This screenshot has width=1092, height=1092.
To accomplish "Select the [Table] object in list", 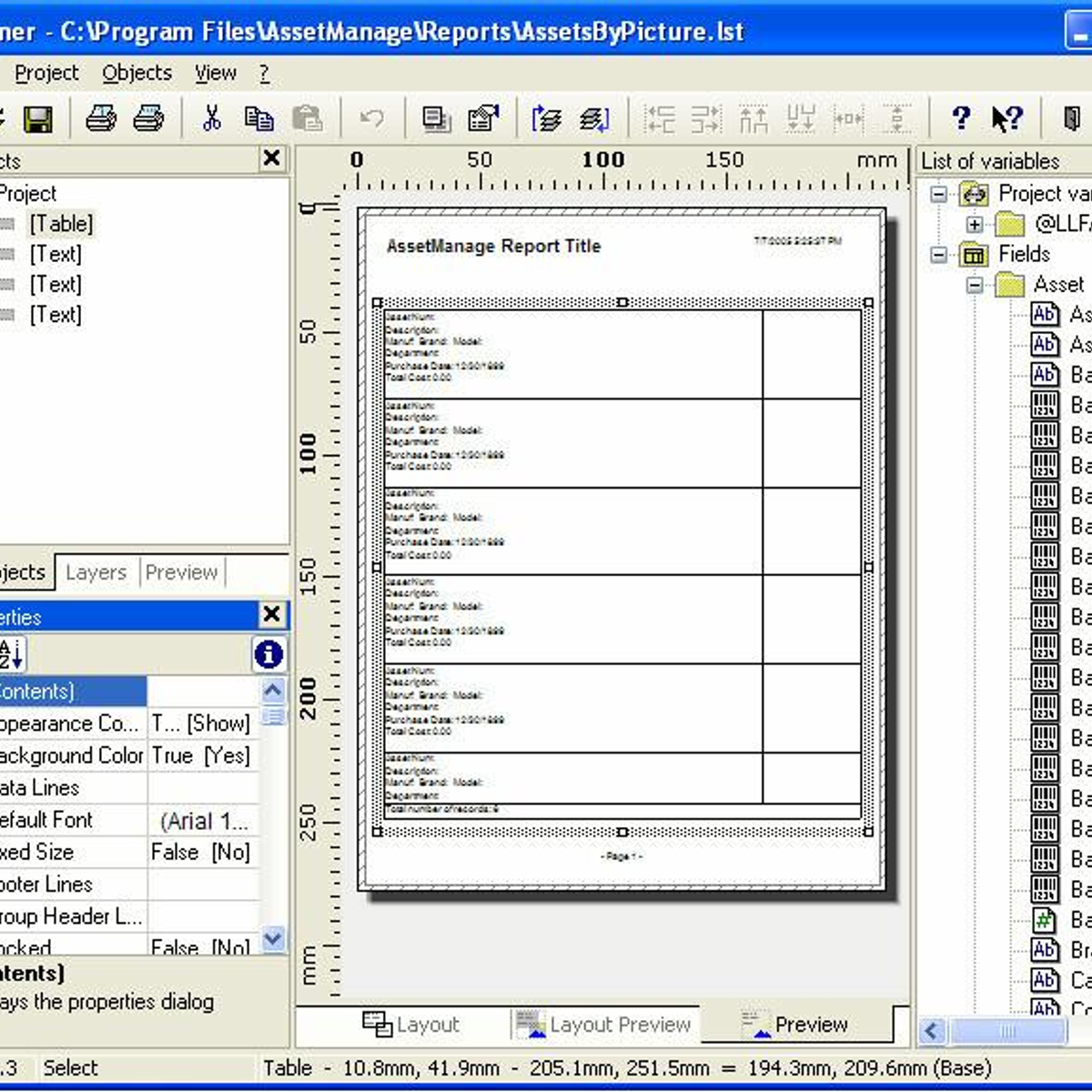I will 61,224.
